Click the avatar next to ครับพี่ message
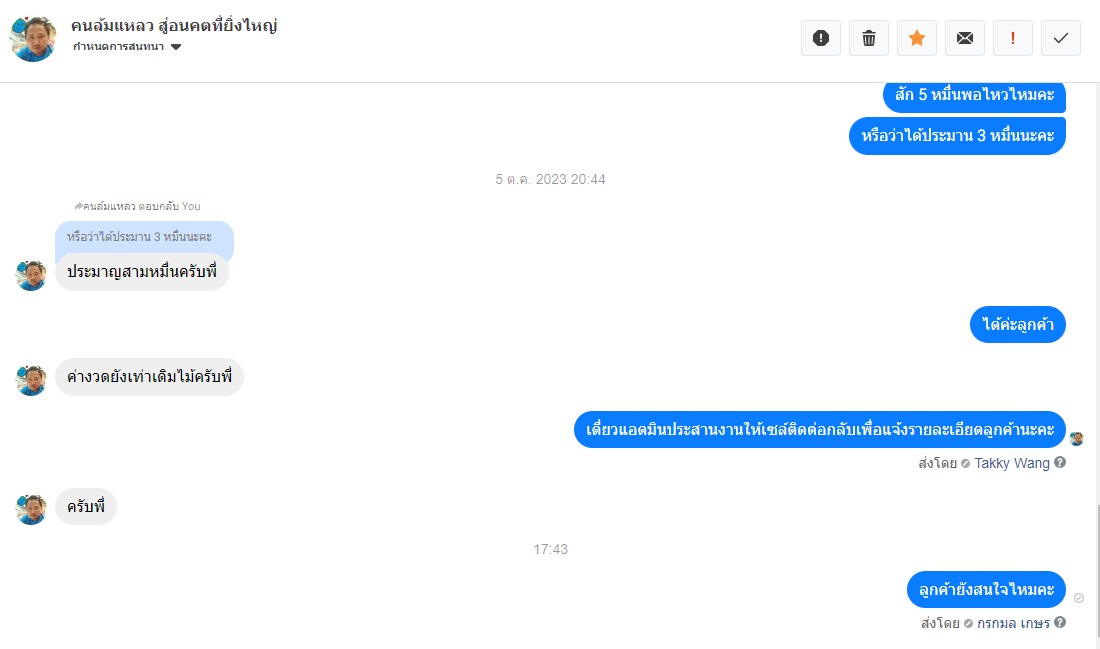The image size is (1100, 649). point(31,509)
